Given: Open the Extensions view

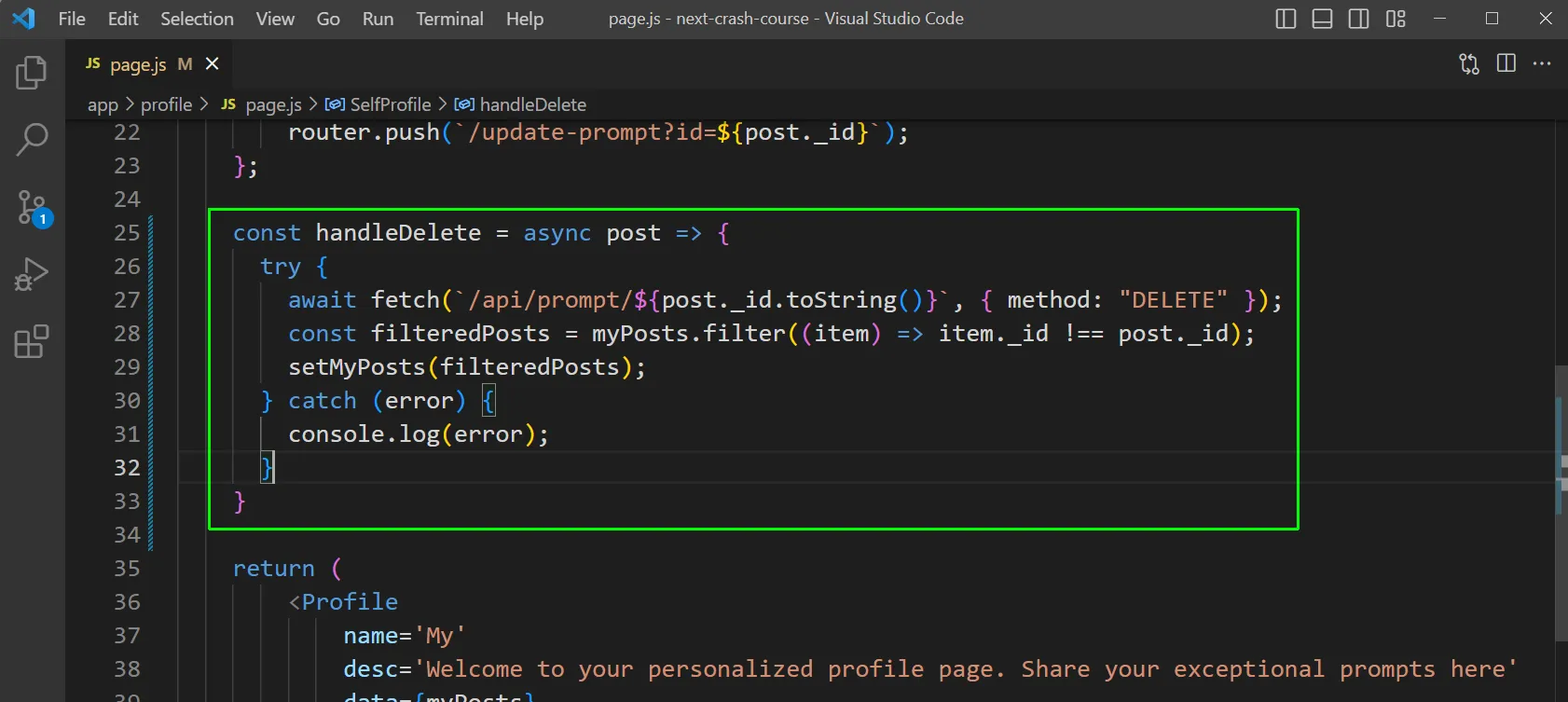Looking at the screenshot, I should [x=32, y=341].
